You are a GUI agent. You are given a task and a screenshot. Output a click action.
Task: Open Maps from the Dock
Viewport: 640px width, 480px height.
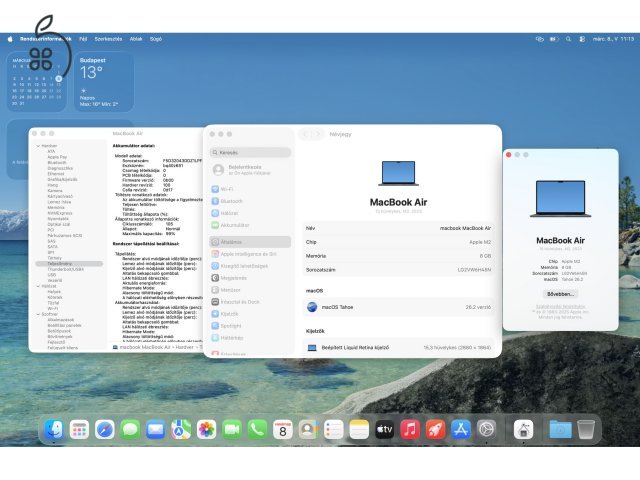coord(181,429)
